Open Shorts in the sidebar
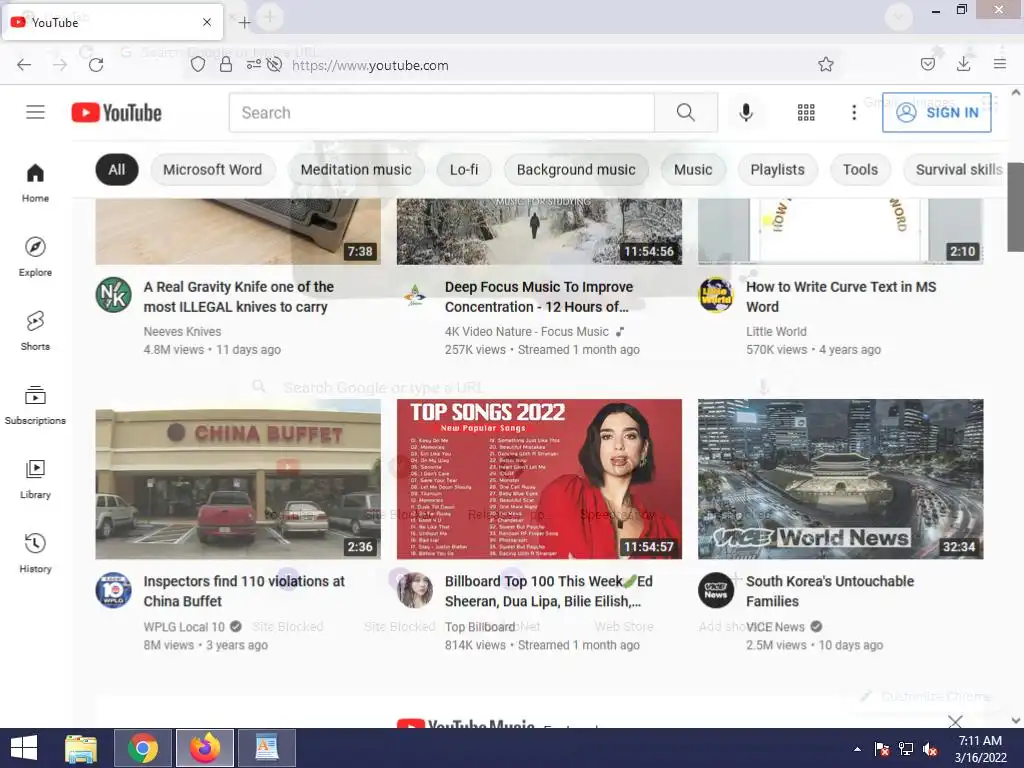This screenshot has height=768, width=1024. [35, 330]
